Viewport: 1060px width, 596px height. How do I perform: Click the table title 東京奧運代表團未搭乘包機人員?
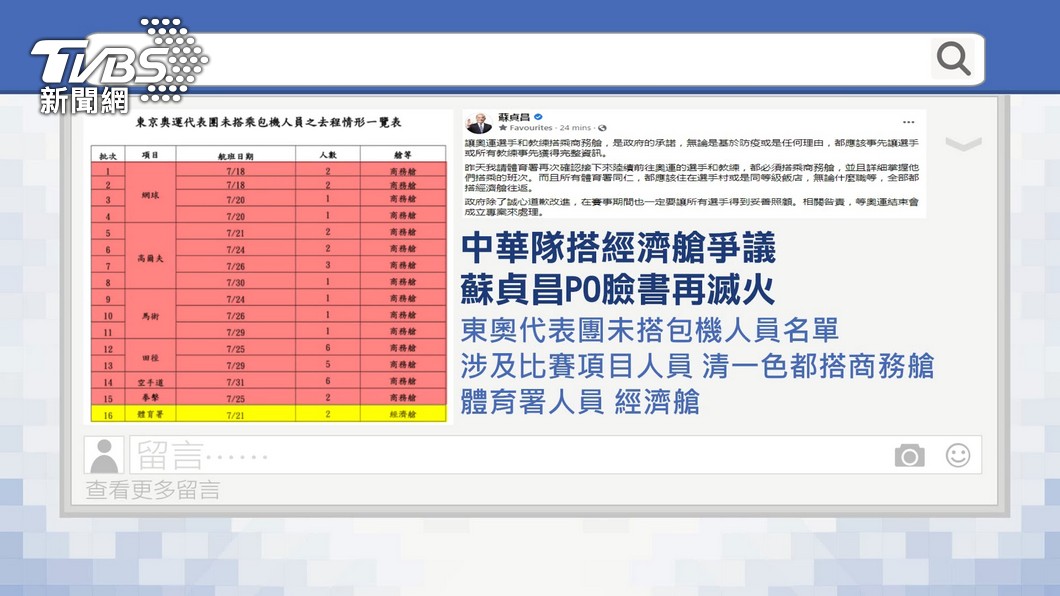coord(269,122)
